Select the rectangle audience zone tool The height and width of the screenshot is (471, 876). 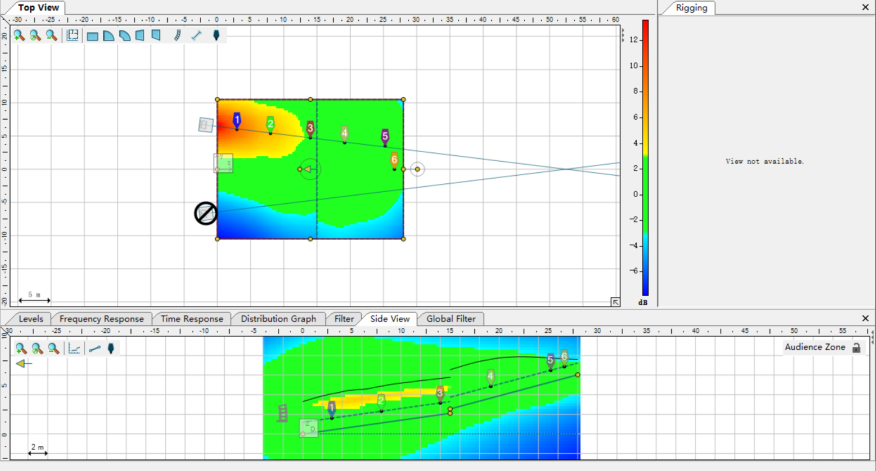click(93, 36)
